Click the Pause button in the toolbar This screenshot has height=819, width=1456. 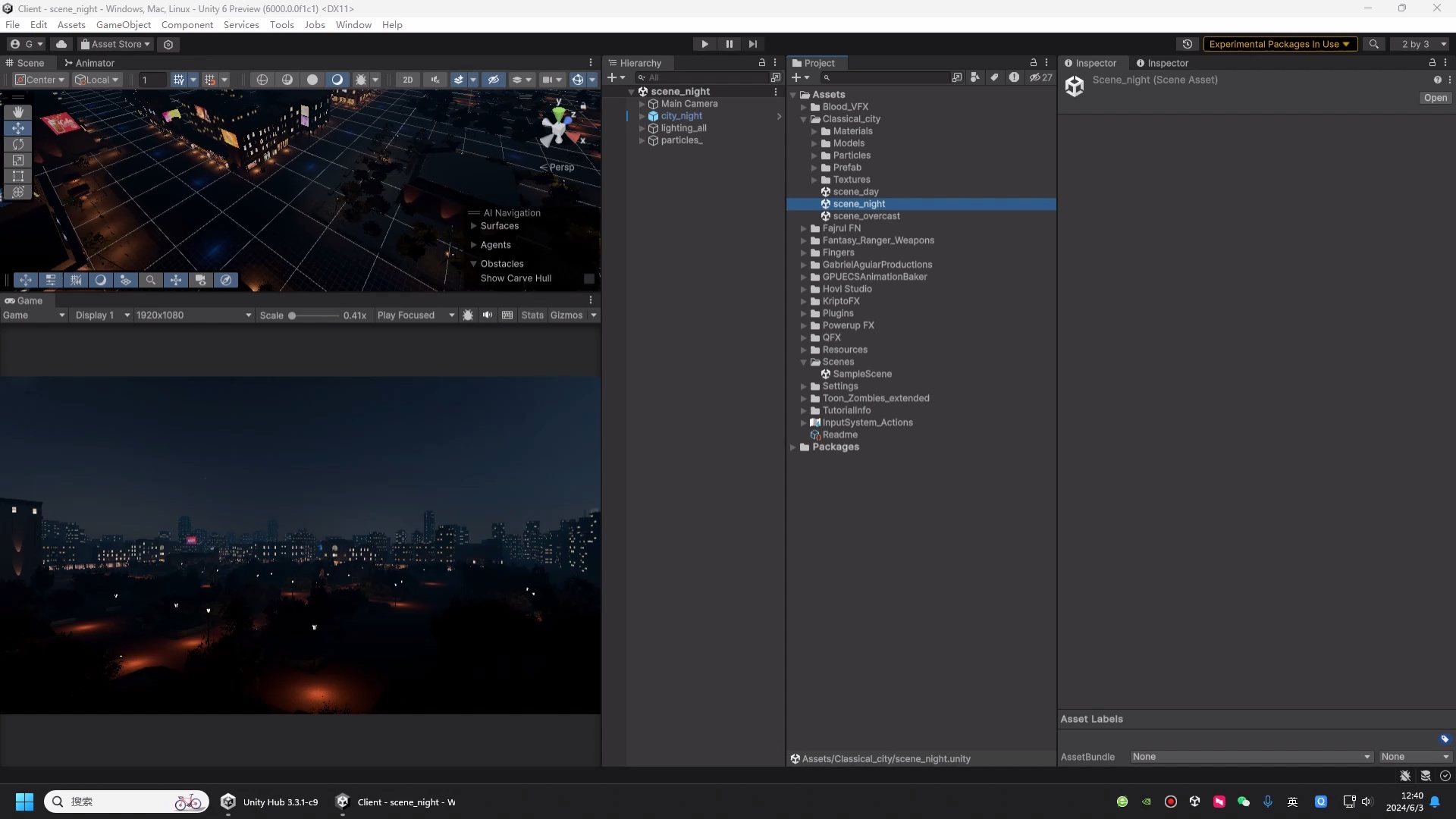[x=729, y=44]
